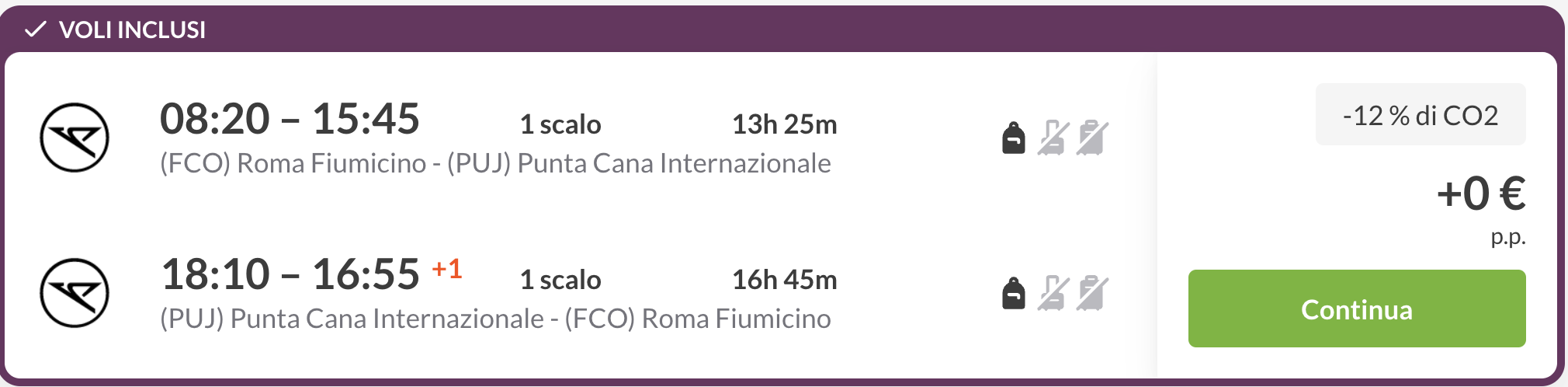Screen dimensions: 1568x387
Task: Click the outbound flight airline logo
Action: 75,138
